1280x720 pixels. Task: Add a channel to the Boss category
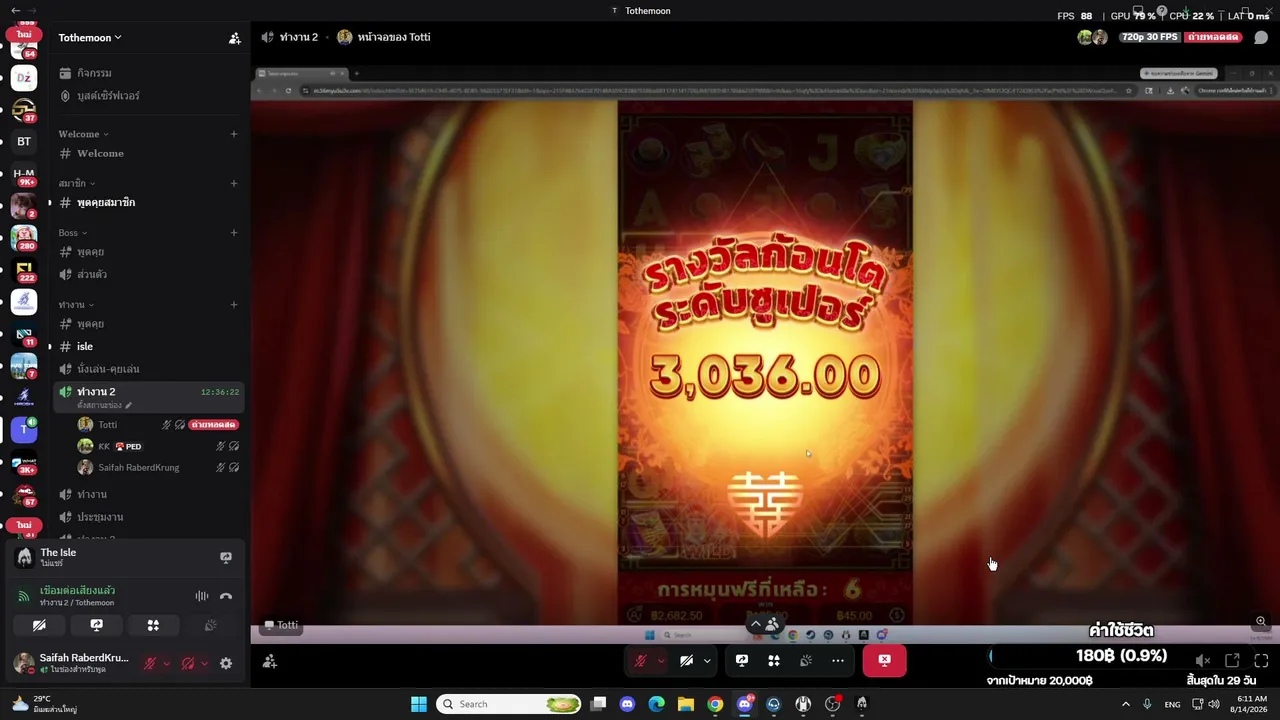[x=234, y=233]
